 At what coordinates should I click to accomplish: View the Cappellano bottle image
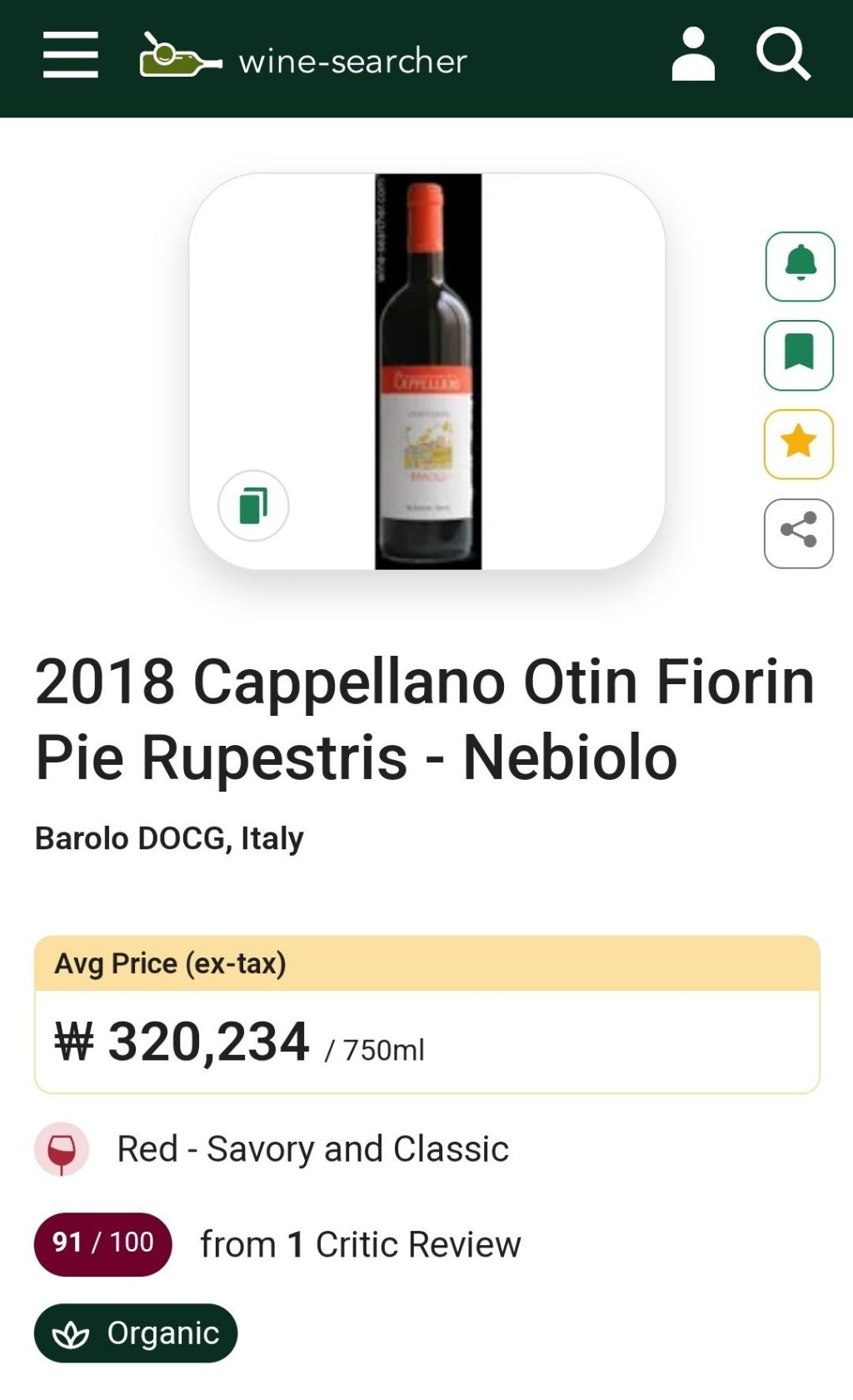pyautogui.click(x=428, y=372)
